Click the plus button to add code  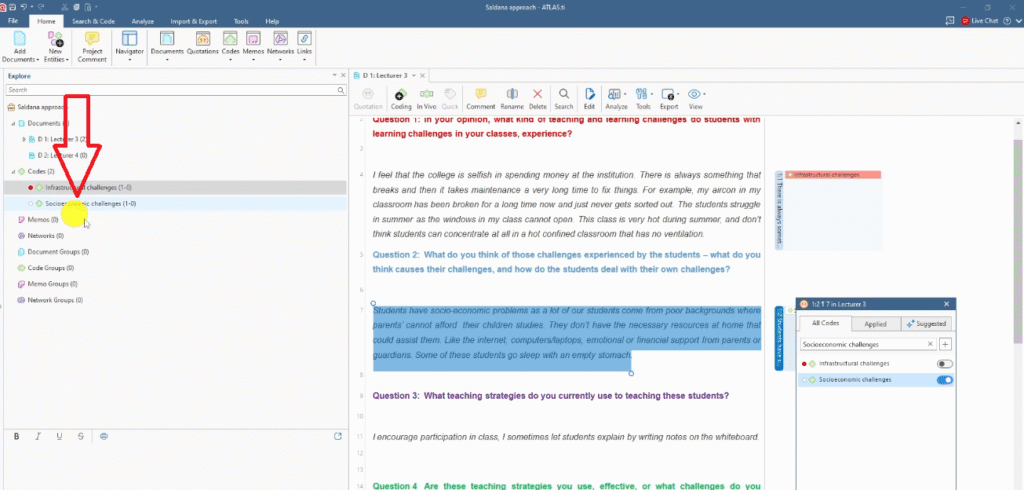[945, 344]
